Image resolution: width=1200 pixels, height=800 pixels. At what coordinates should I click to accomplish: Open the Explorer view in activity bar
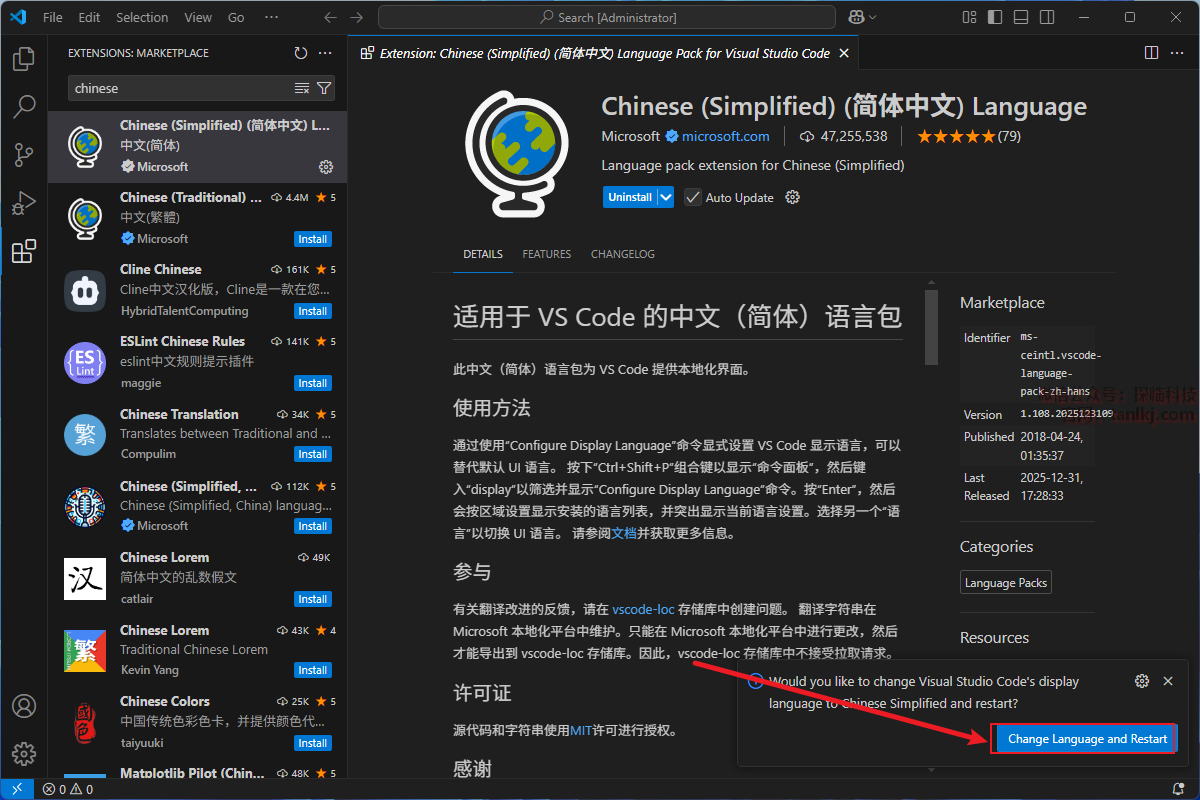24,59
